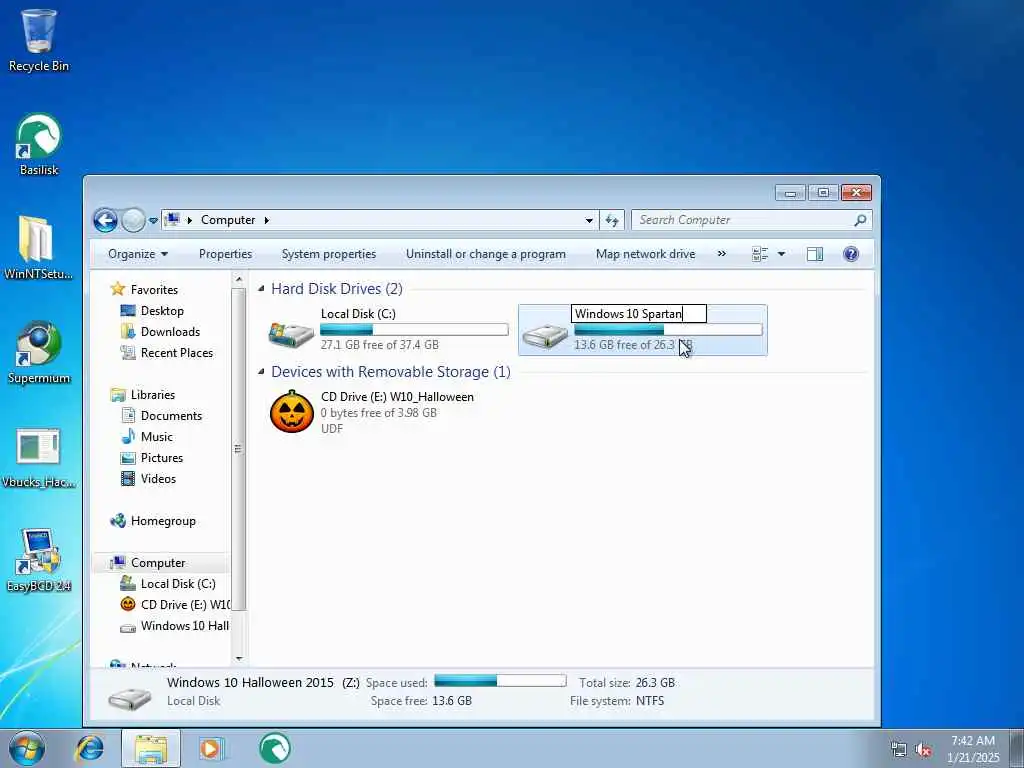The height and width of the screenshot is (768, 1024).
Task: Click Local Disk (C:) usage bar
Action: pos(414,330)
